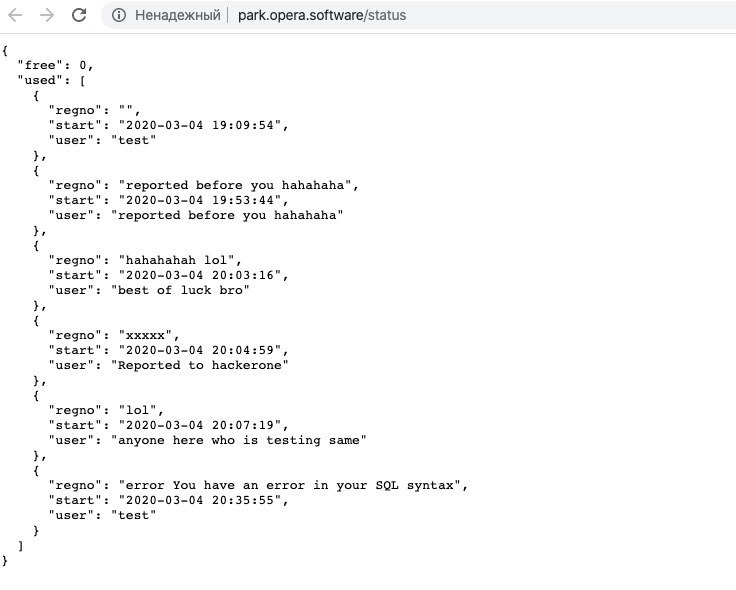Screen dimensions: 736x590
Task: Click regno 'error You have an error in your SQL syntax'
Action: [x=290, y=485]
